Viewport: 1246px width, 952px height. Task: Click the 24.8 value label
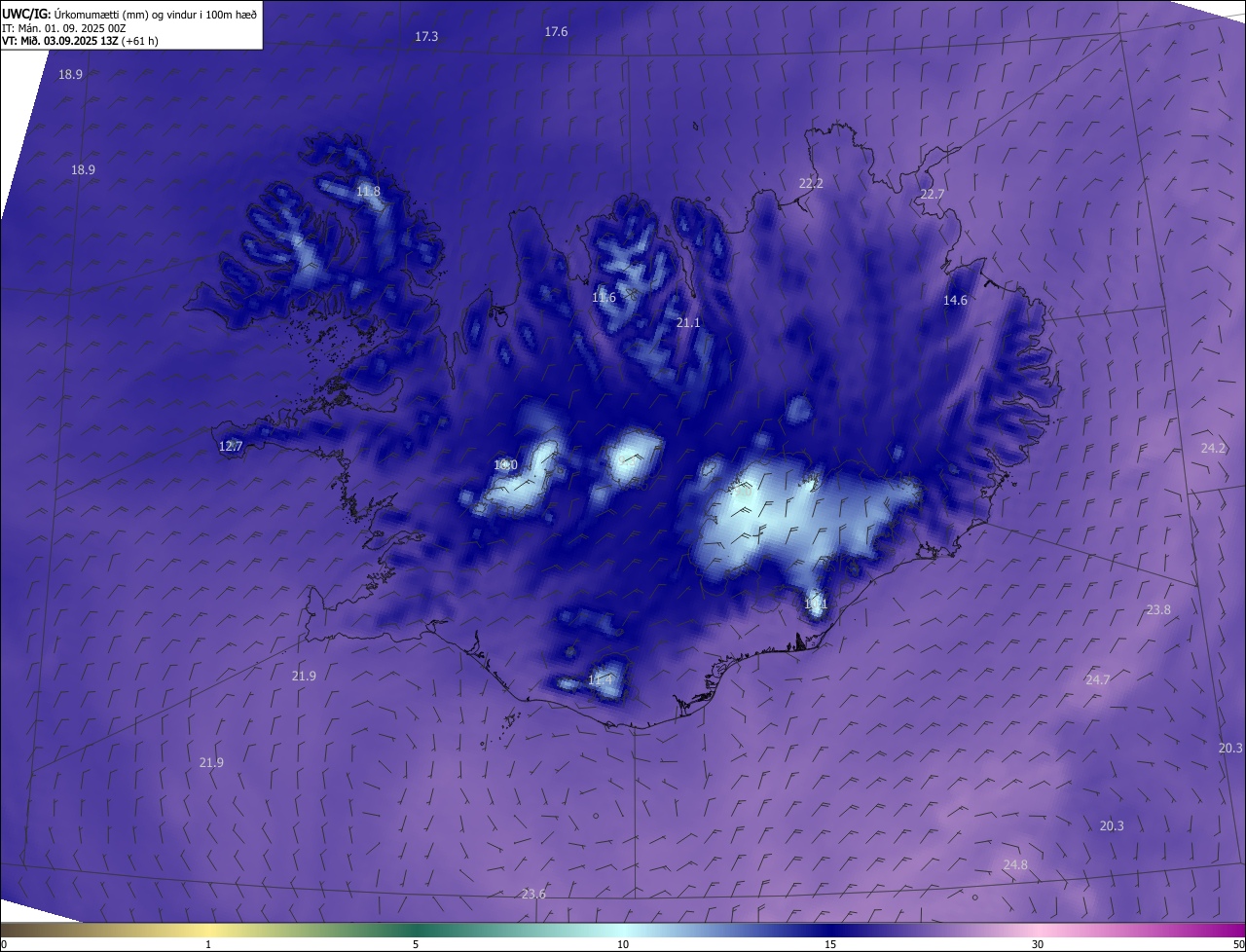click(x=1015, y=865)
